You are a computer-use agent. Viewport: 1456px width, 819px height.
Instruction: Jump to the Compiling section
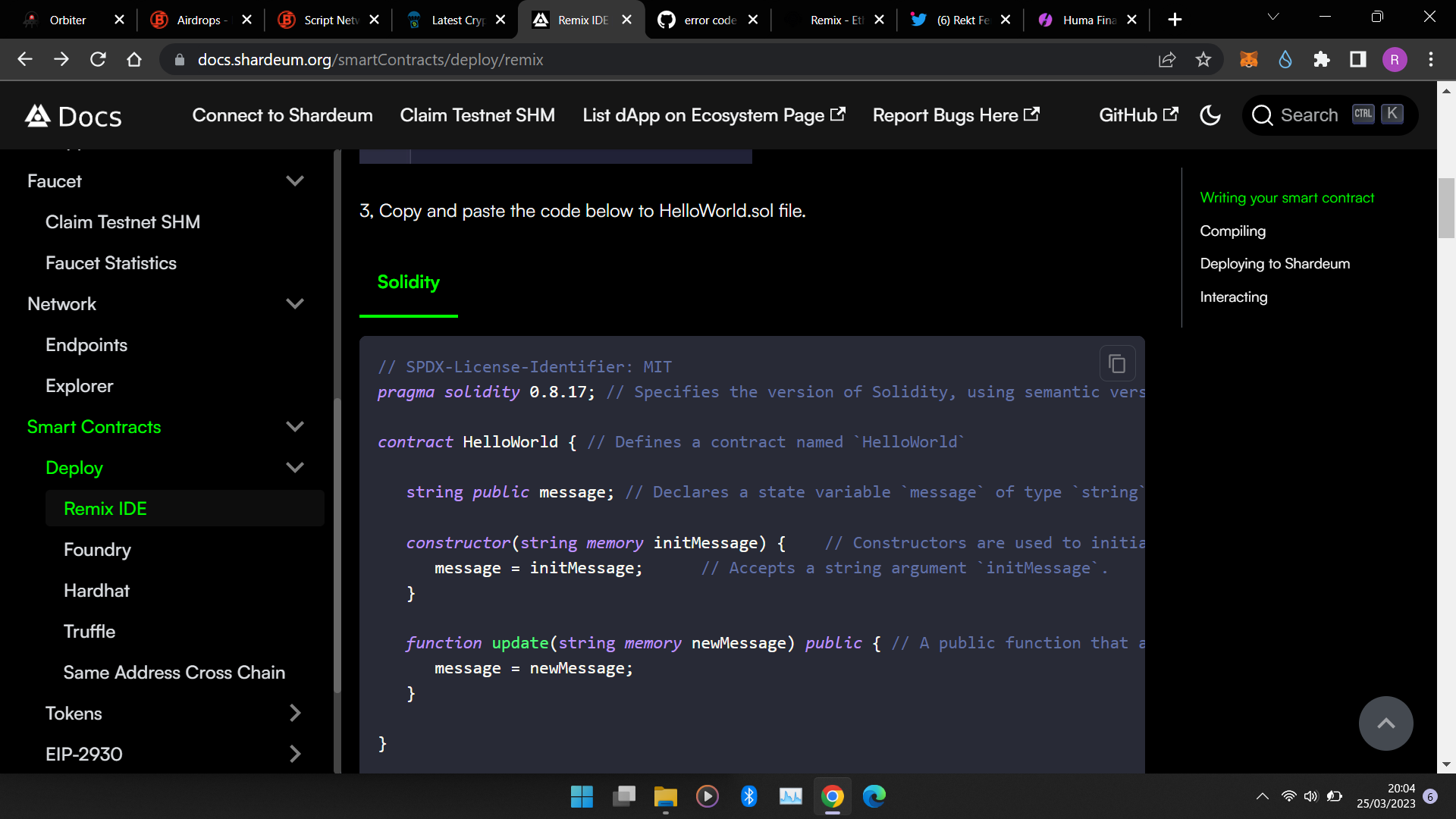(1232, 231)
